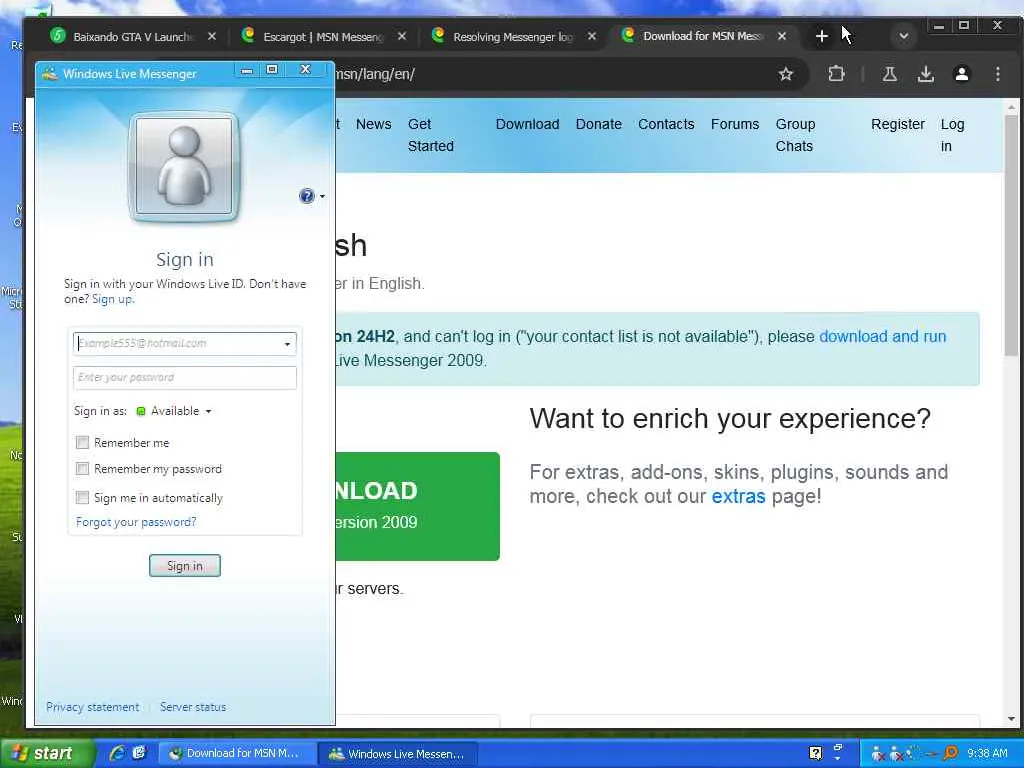Click the help question mark icon in the taskbar

click(x=815, y=754)
